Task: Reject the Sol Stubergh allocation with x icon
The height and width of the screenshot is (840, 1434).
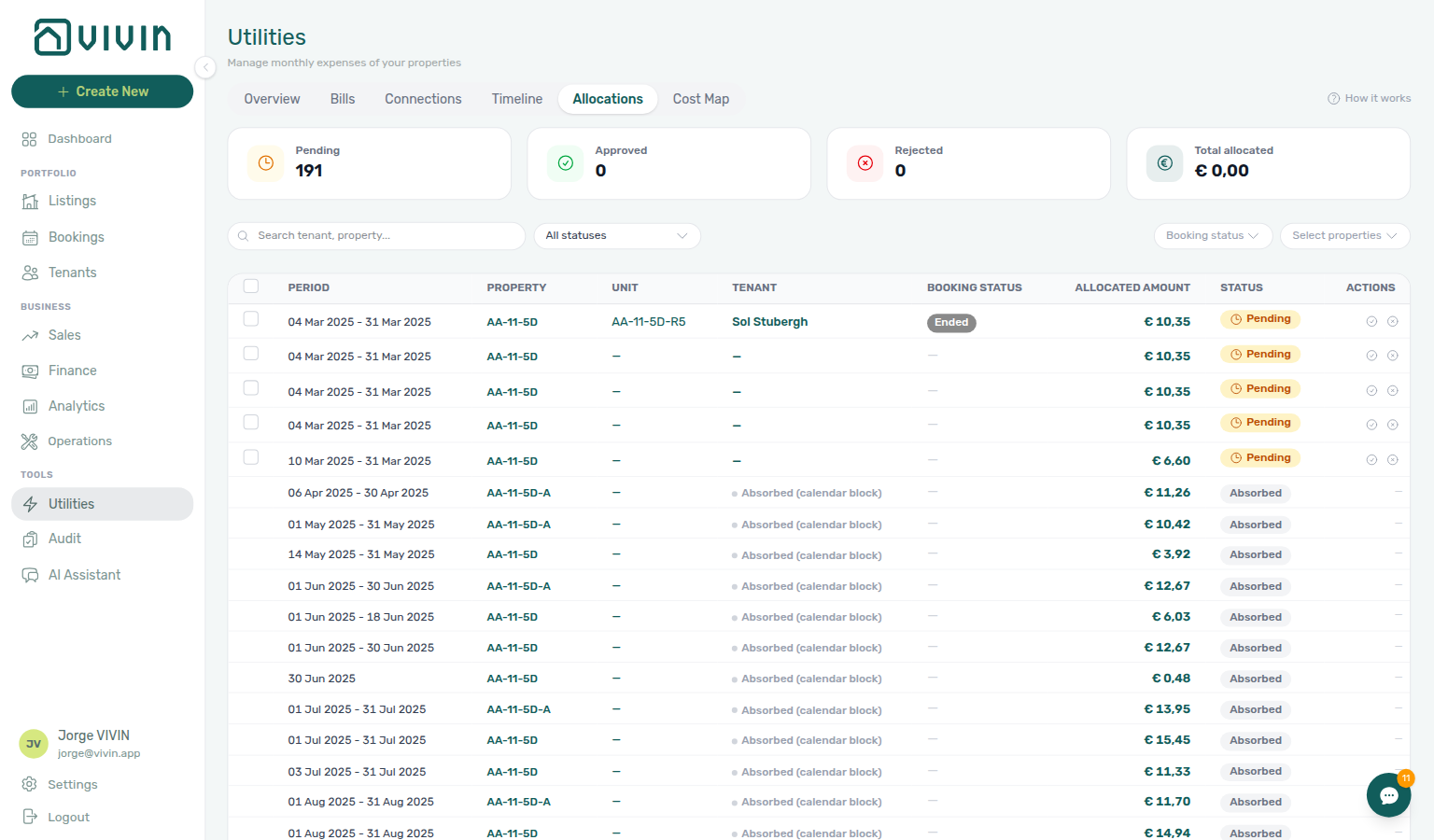Action: click(1392, 321)
